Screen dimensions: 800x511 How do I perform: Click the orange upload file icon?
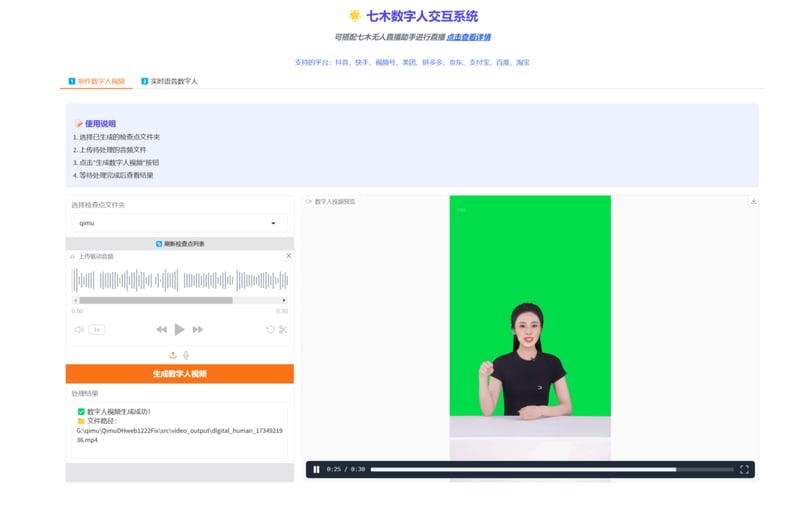[x=173, y=355]
